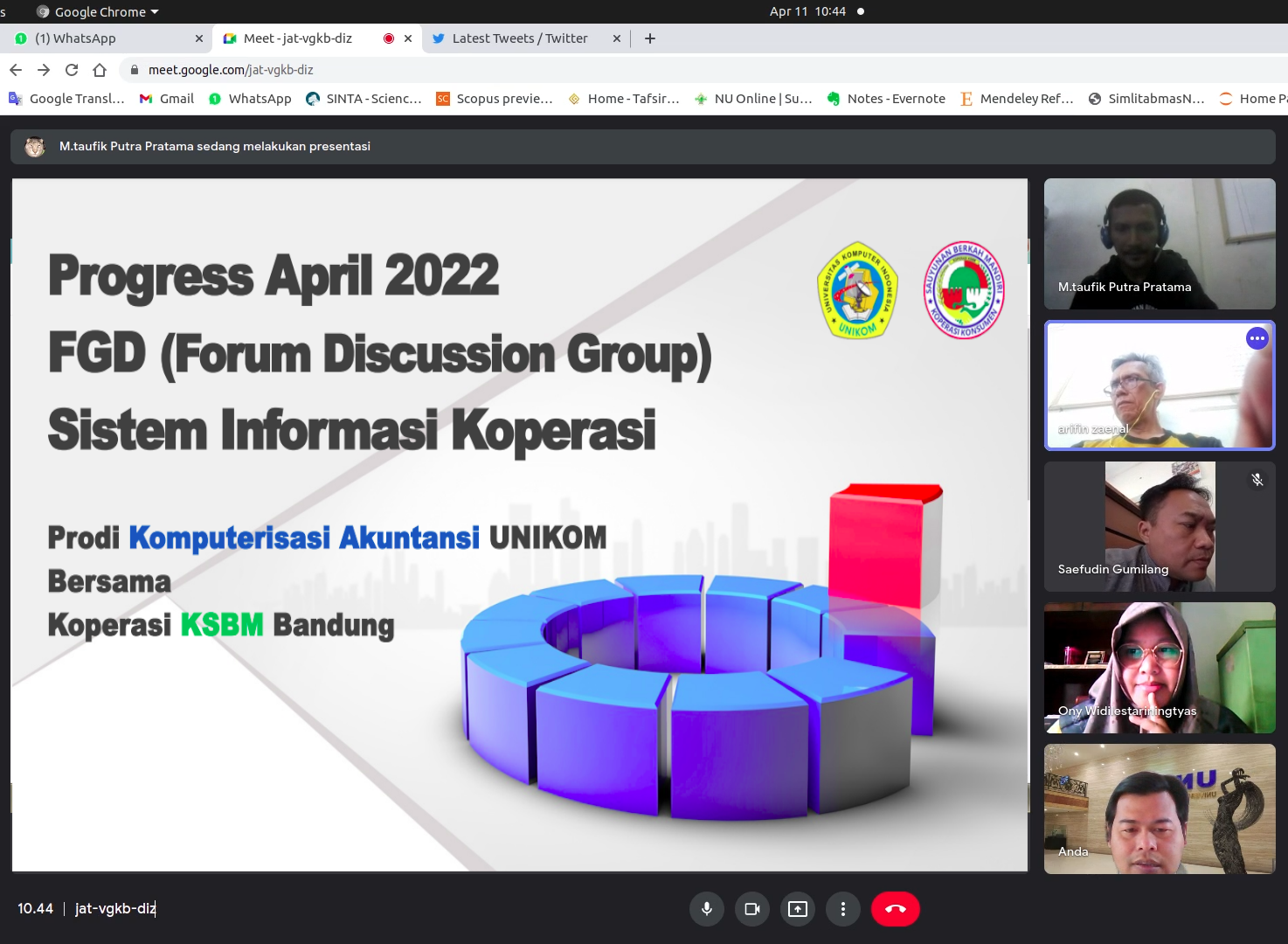The width and height of the screenshot is (1288, 944).
Task: Click the Apr 11 clock in top bar
Action: click(807, 11)
